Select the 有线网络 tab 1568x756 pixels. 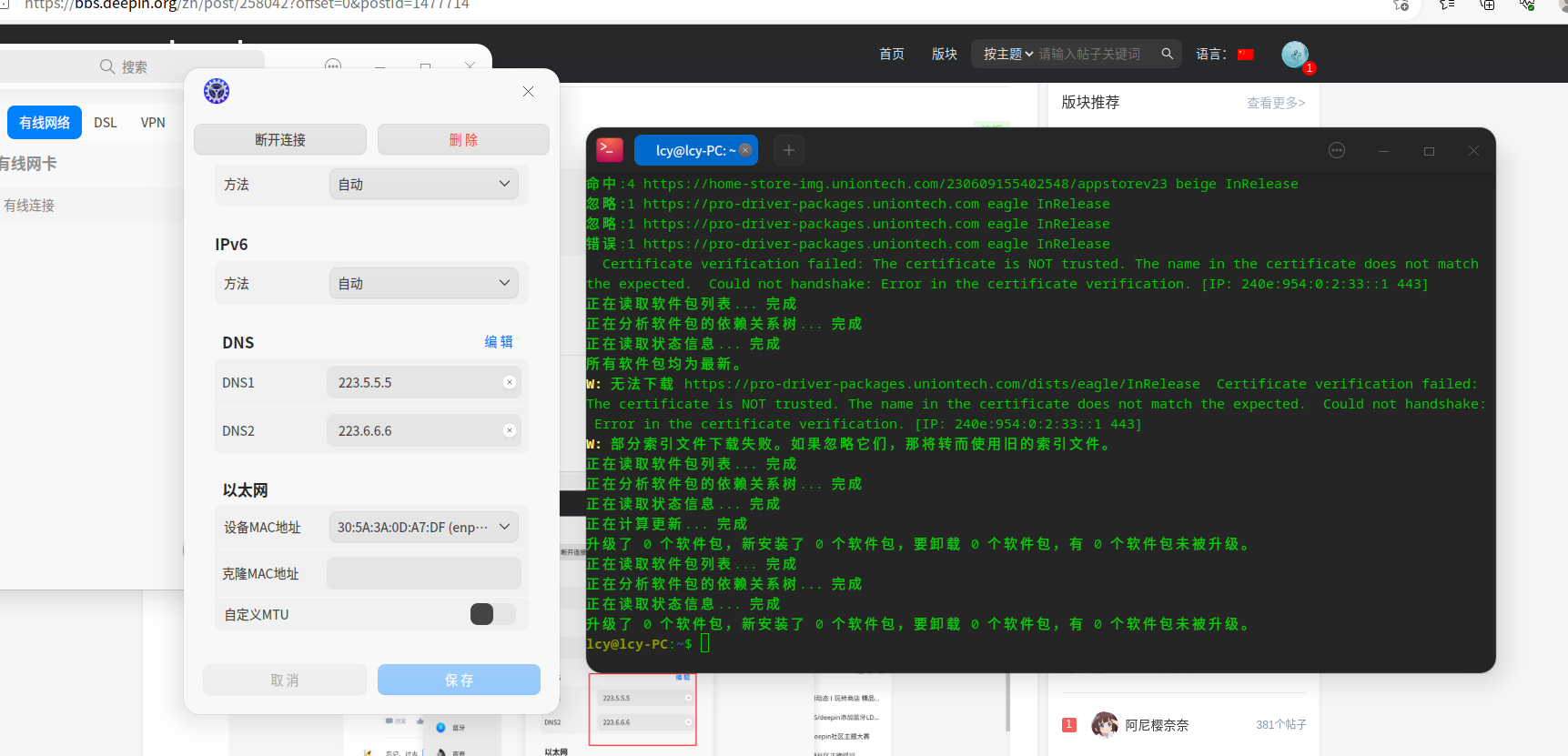tap(45, 122)
